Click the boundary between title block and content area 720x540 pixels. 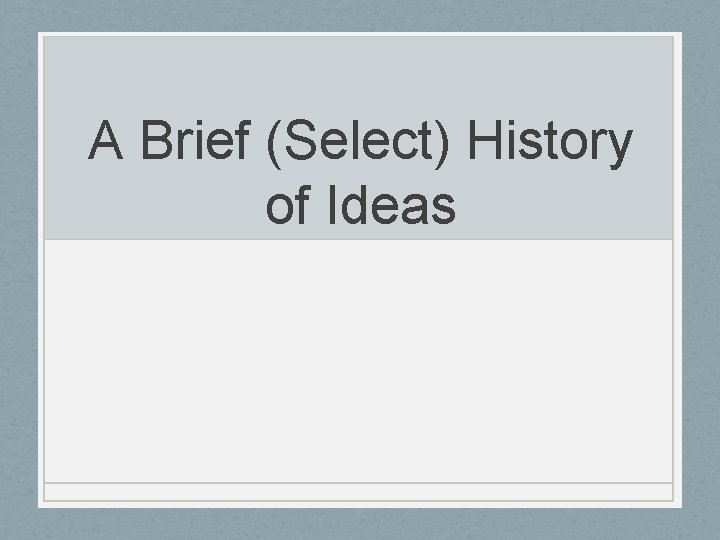click(359, 240)
